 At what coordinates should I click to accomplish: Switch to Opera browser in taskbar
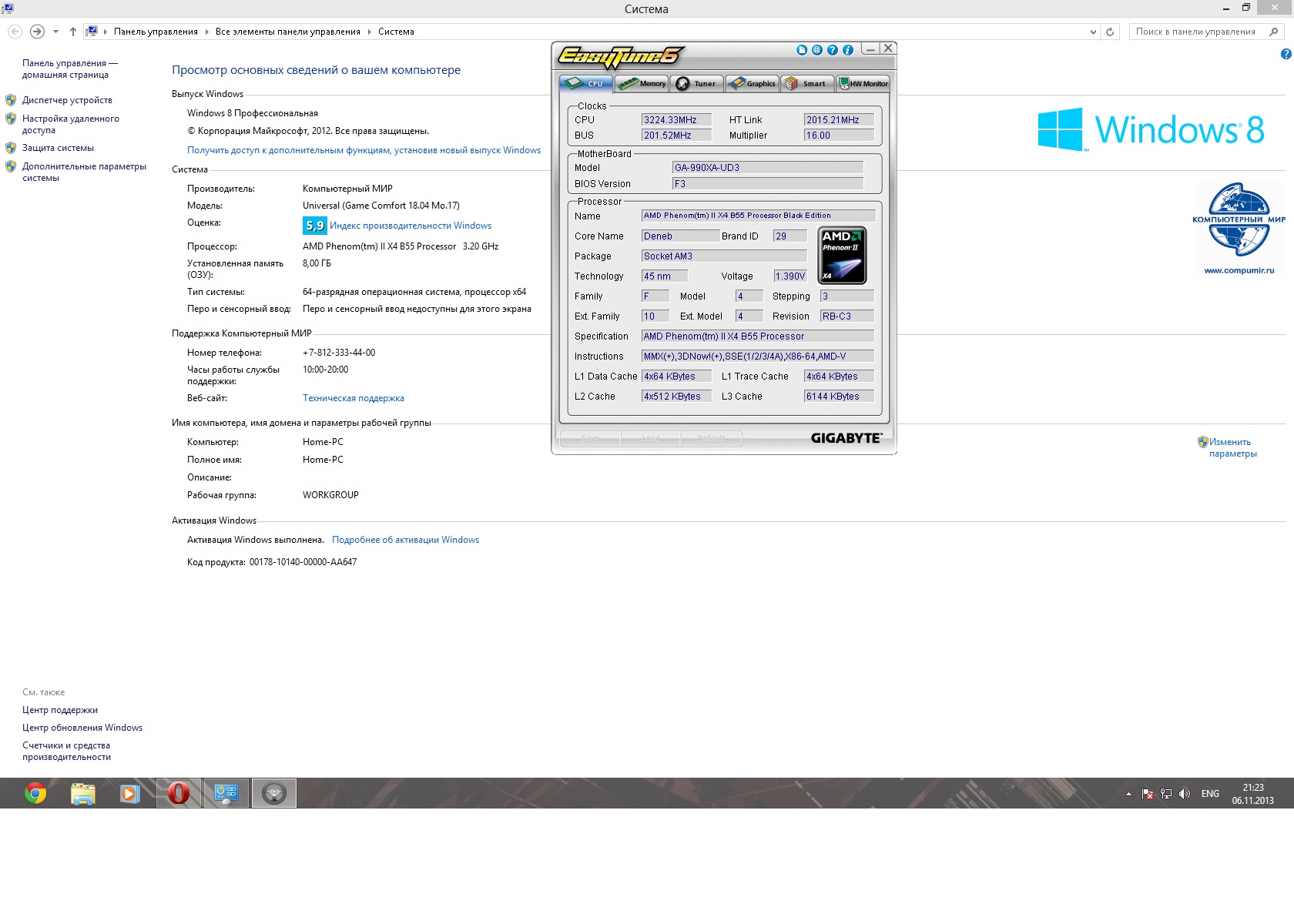click(179, 793)
